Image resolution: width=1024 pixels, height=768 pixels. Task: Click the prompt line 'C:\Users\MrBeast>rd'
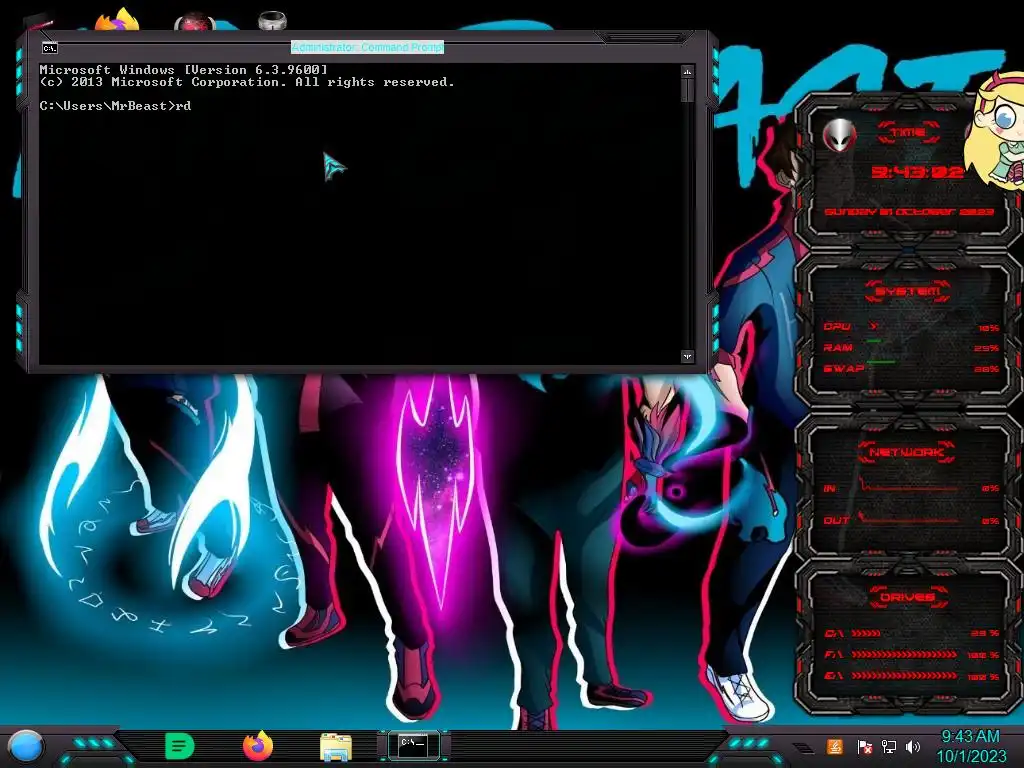(x=116, y=106)
